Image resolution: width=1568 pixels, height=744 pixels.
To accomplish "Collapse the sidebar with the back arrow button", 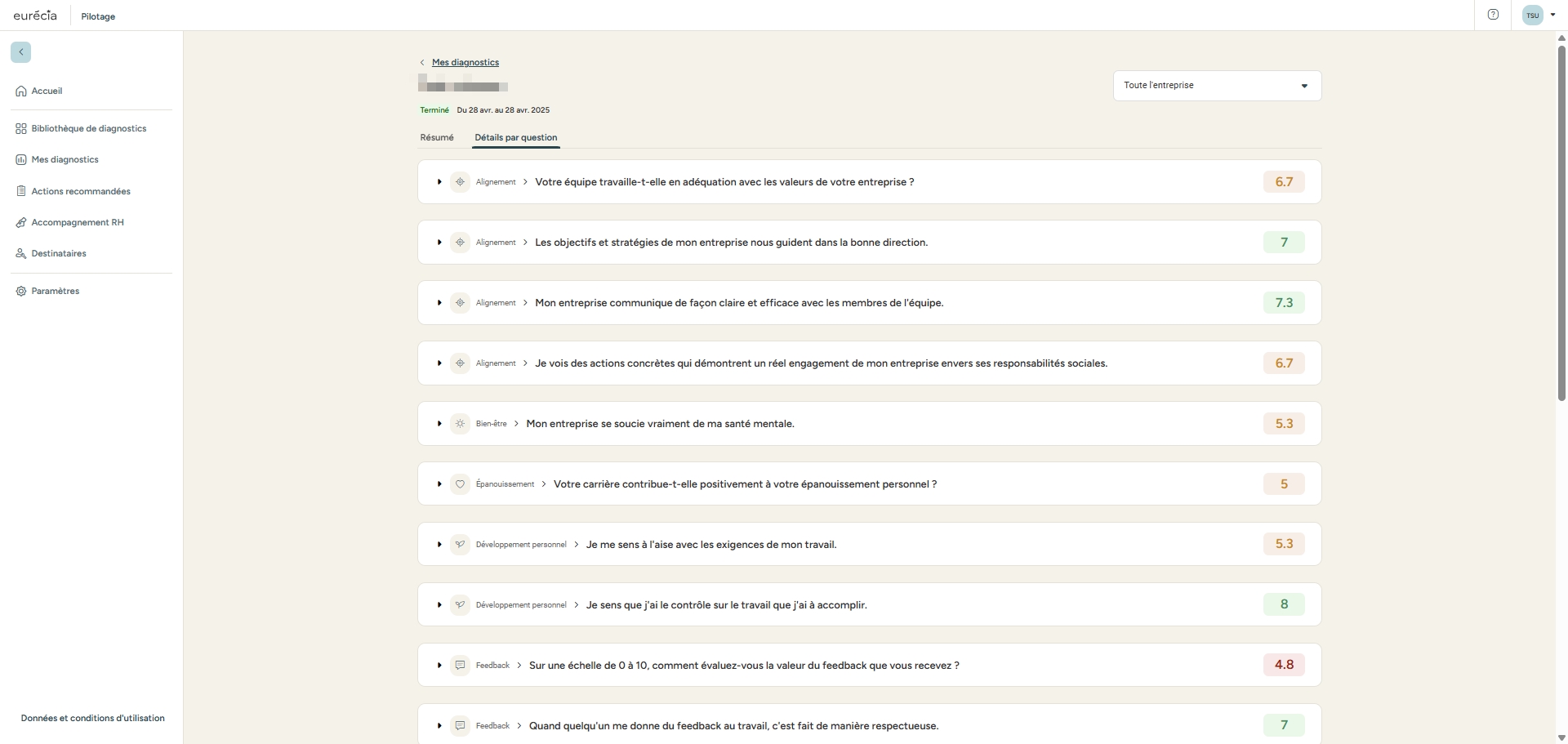I will coord(21,52).
